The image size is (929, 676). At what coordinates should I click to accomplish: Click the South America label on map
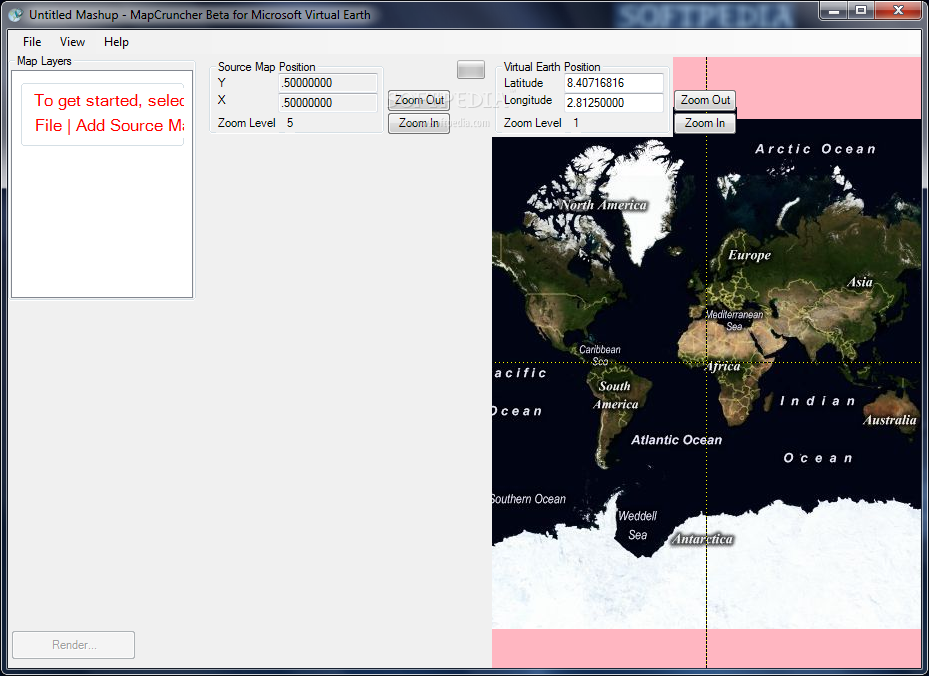(x=616, y=395)
